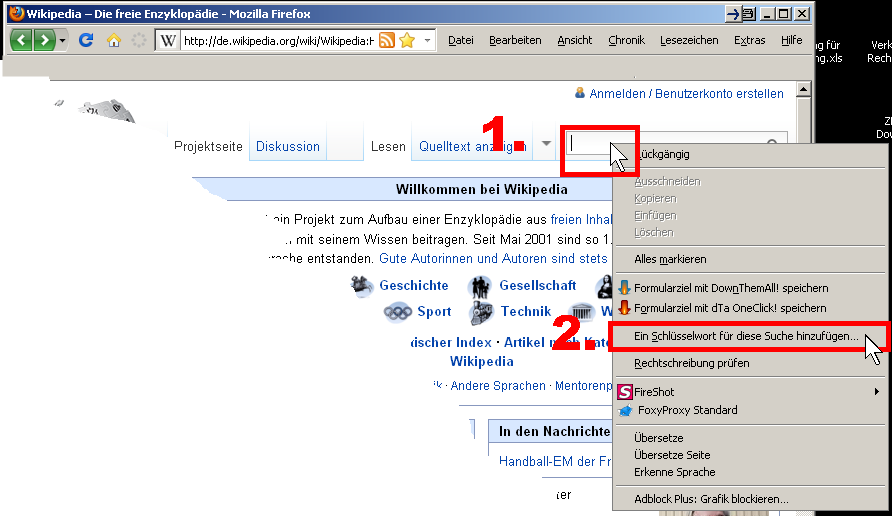Open the Handball-EM news link

(555, 461)
